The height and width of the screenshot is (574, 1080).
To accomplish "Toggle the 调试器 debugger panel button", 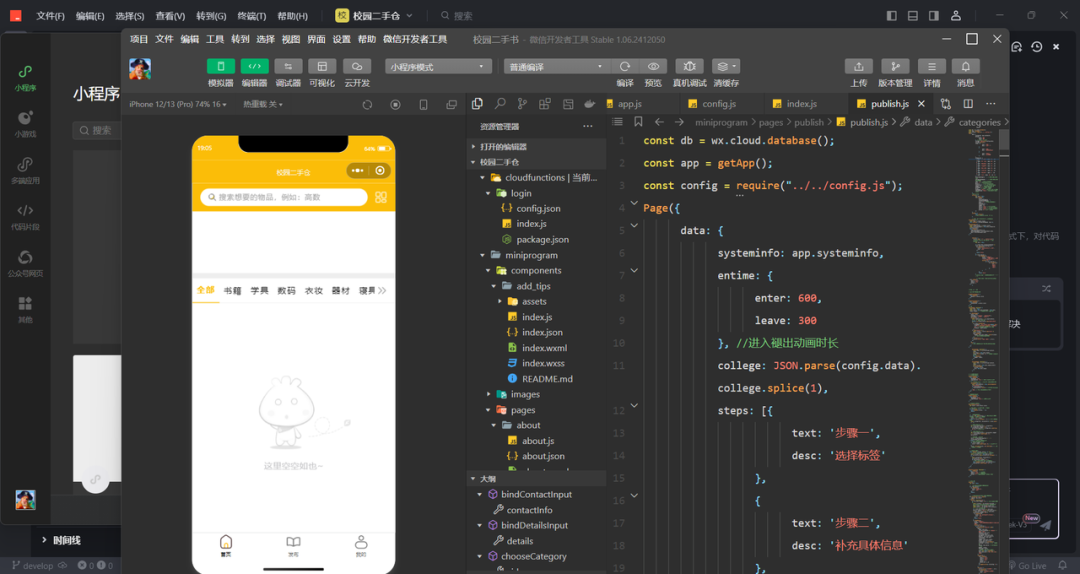I will [x=288, y=67].
